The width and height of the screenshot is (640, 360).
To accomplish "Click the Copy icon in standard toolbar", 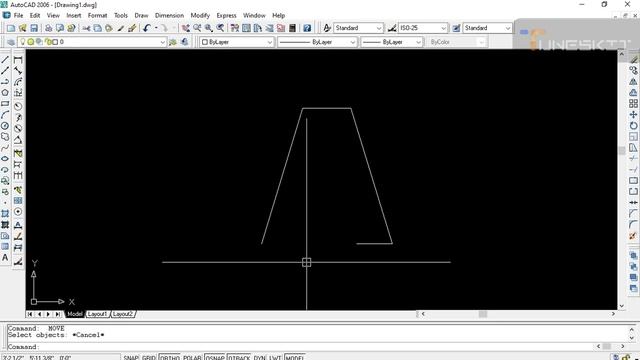I will [x=98, y=28].
